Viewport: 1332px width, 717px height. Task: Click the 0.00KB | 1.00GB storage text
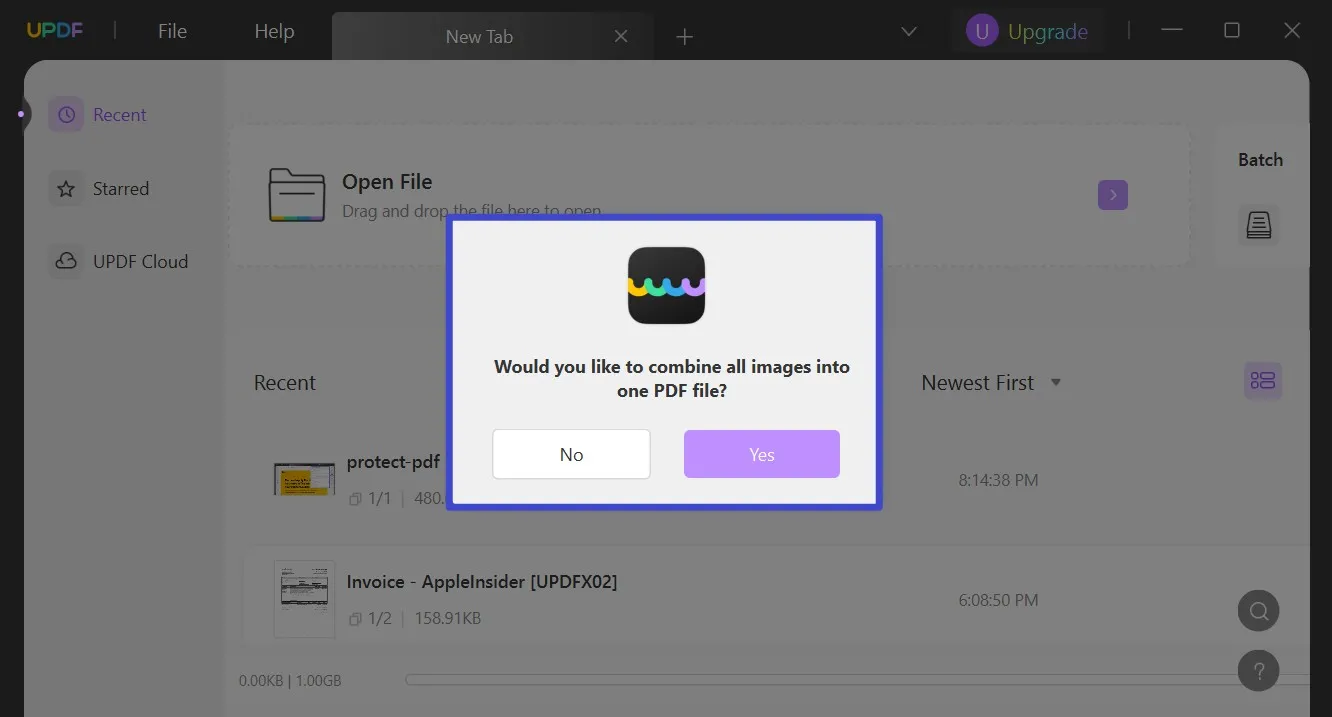[x=290, y=681]
